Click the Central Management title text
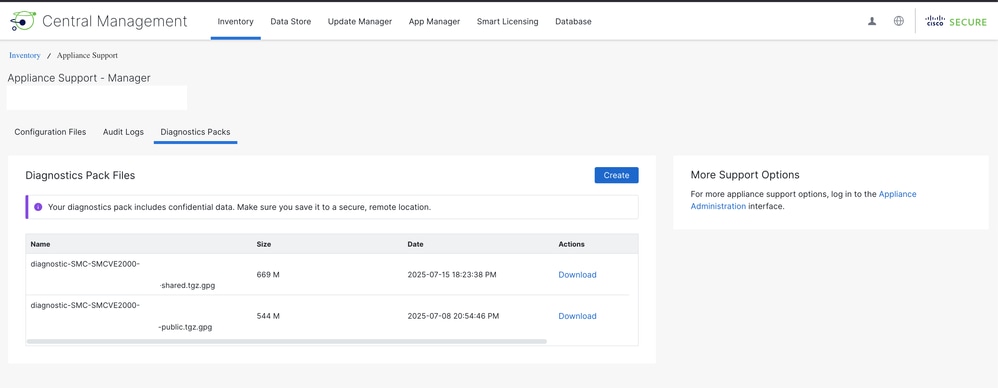The image size is (998, 388). click(x=115, y=21)
